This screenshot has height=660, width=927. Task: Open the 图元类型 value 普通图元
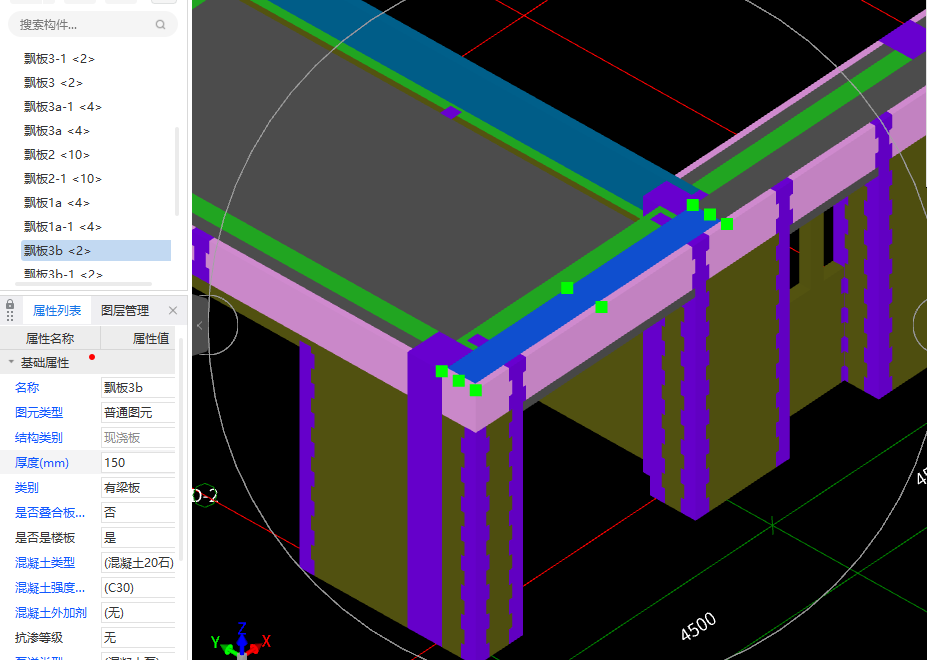pos(138,412)
